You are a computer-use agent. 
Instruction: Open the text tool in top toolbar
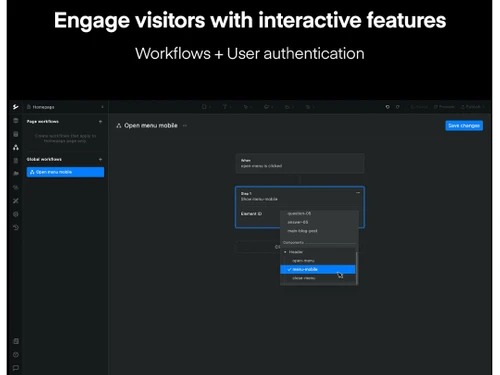(x=226, y=107)
